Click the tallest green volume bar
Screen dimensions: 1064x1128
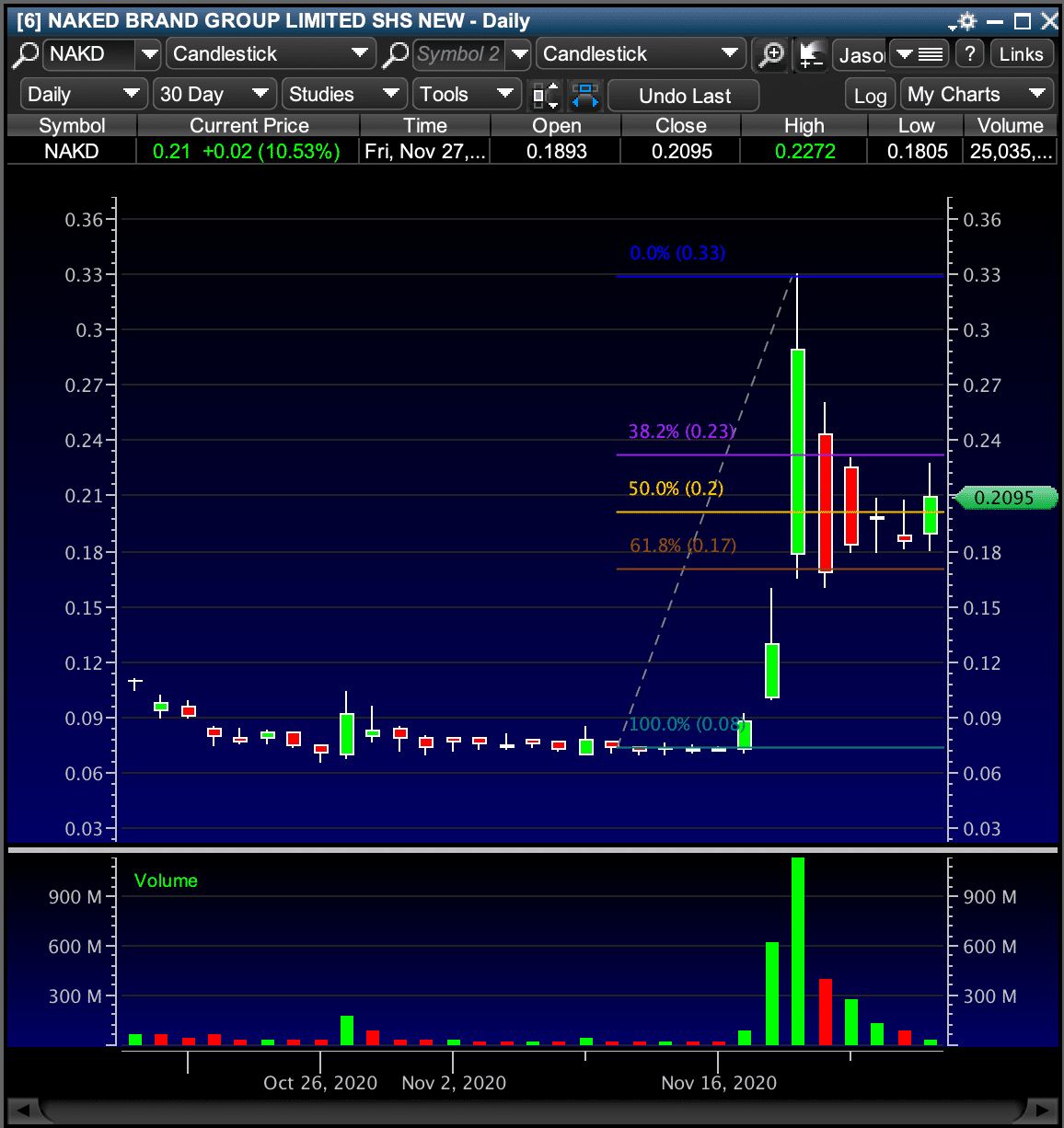798,950
